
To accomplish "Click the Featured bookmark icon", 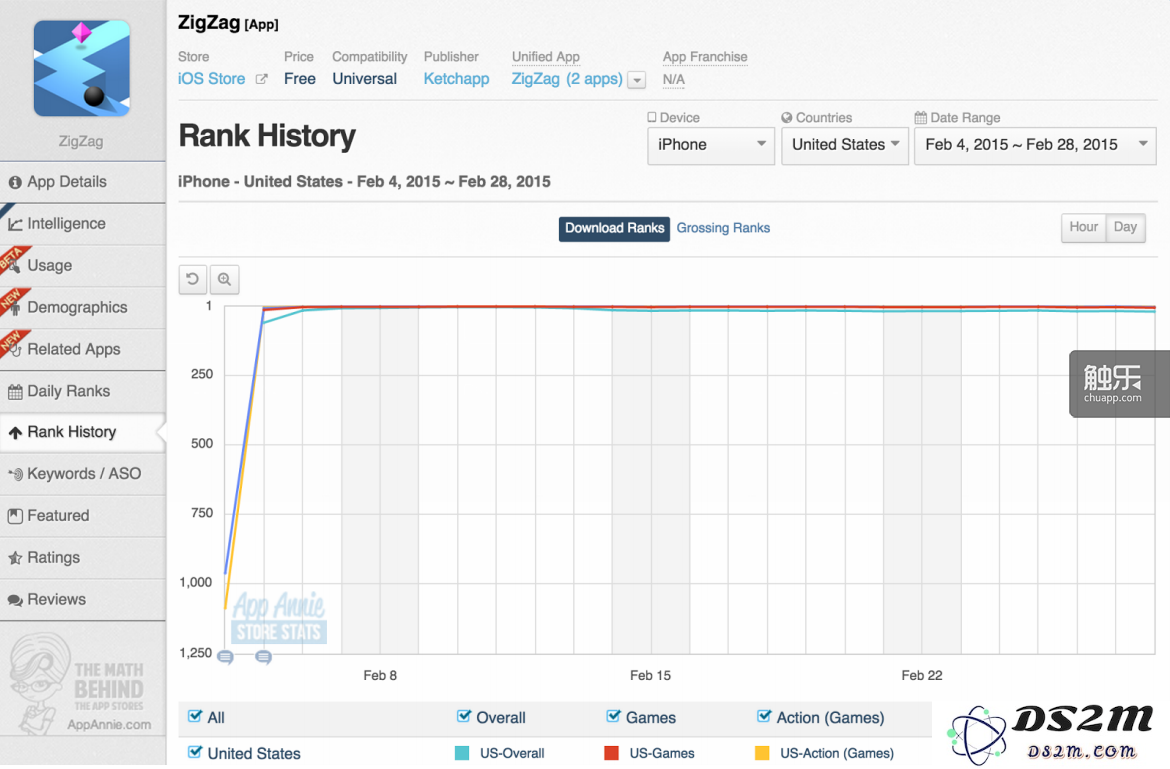I will 15,516.
